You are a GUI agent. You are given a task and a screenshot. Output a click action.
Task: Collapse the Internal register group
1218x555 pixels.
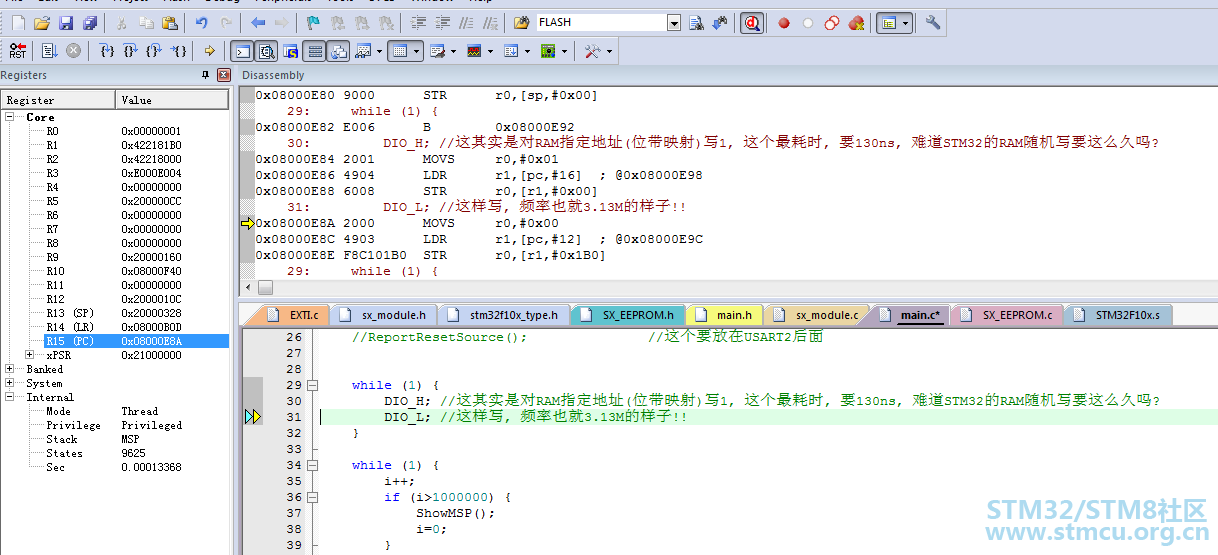(x=10, y=397)
